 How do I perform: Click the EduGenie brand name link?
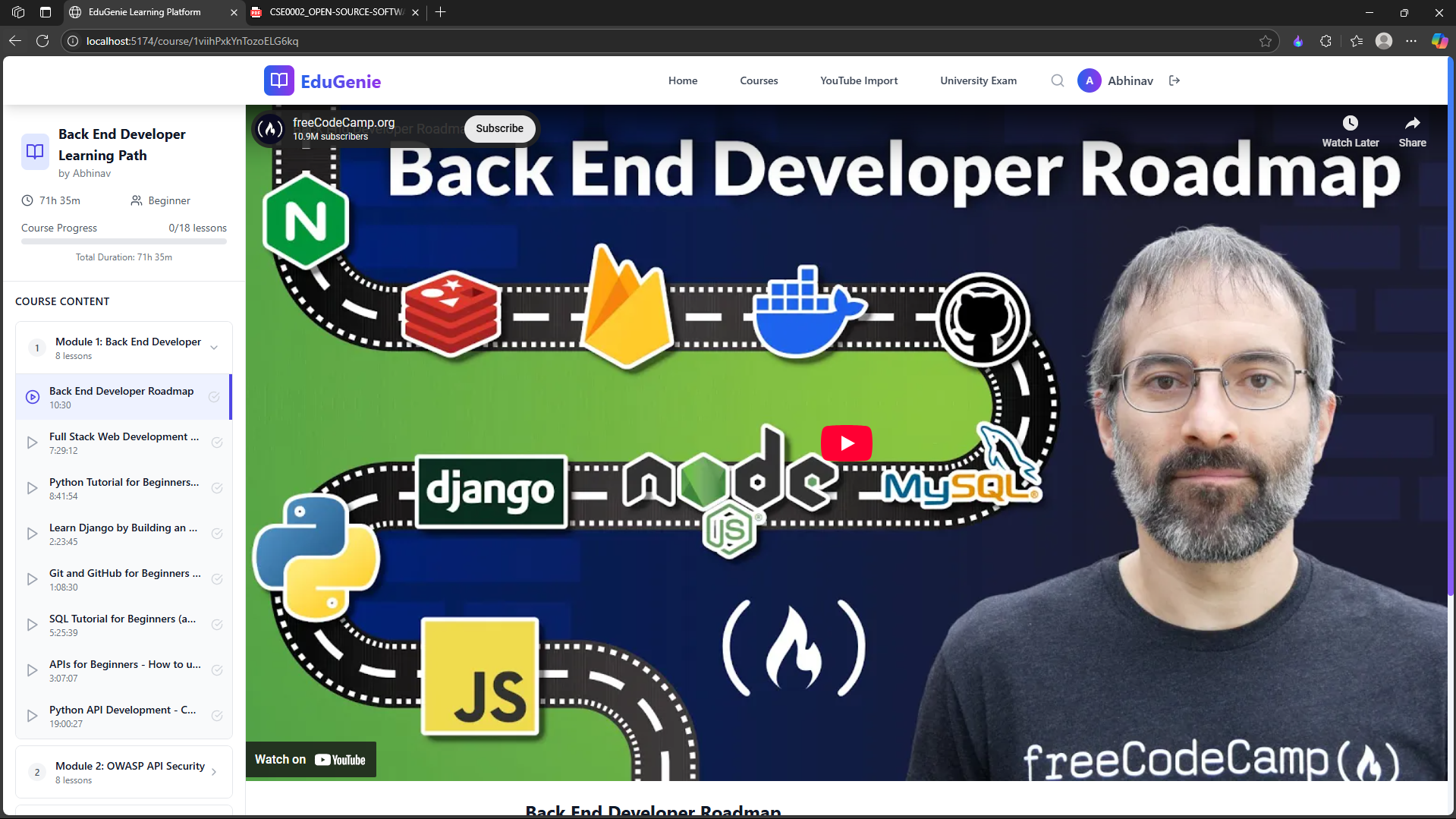coord(341,81)
